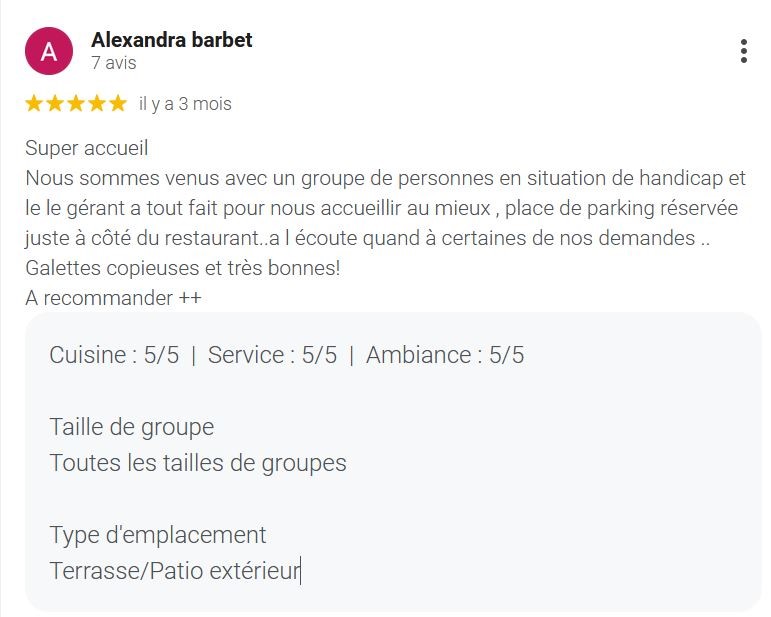Click the pink "A" profile avatar

(x=49, y=51)
